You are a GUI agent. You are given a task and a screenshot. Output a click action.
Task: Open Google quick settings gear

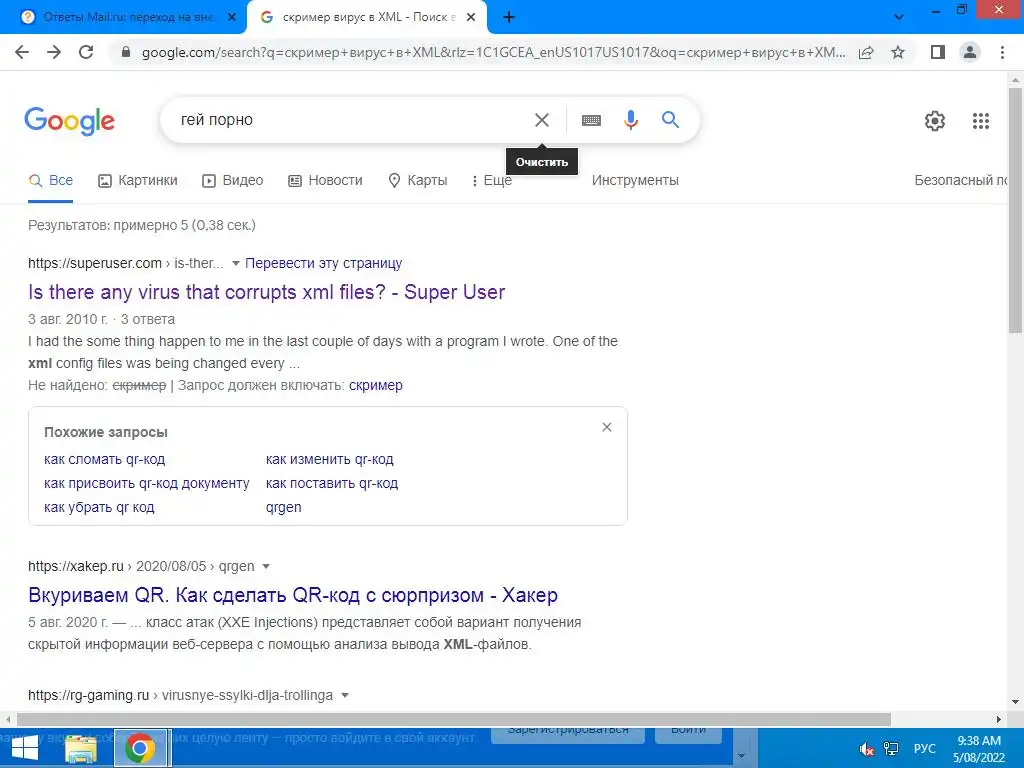click(935, 121)
